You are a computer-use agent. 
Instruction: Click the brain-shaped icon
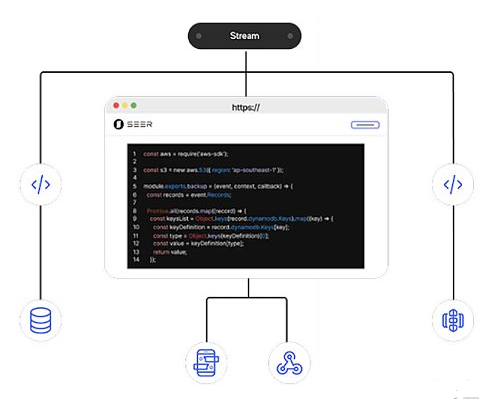[x=453, y=320]
